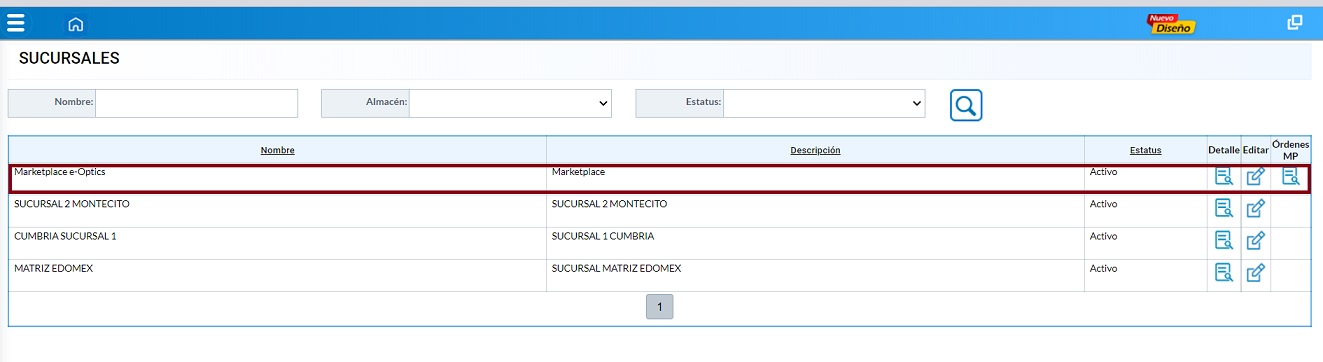The height and width of the screenshot is (362, 1323).
Task: View detail of Marketplace e-Optics branch
Action: click(1224, 177)
